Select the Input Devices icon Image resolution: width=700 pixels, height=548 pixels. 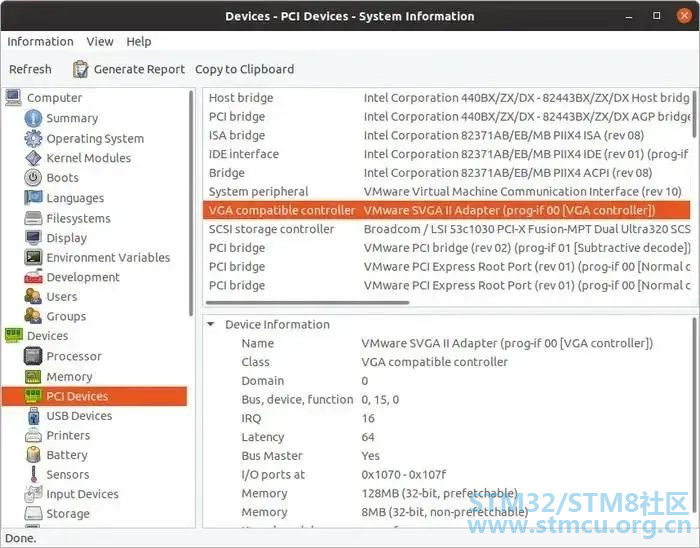click(33, 494)
